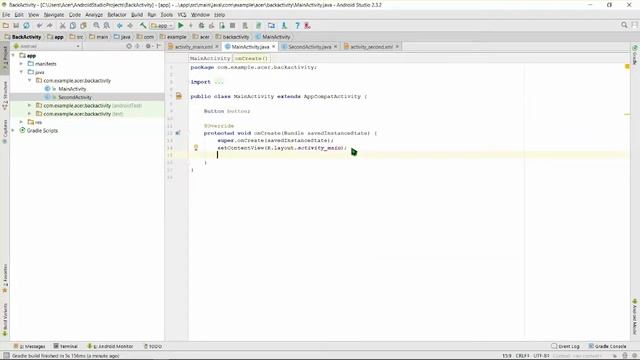This screenshot has height=360, width=640.
Task: Click the onCreate() method crumb
Action: point(251,58)
